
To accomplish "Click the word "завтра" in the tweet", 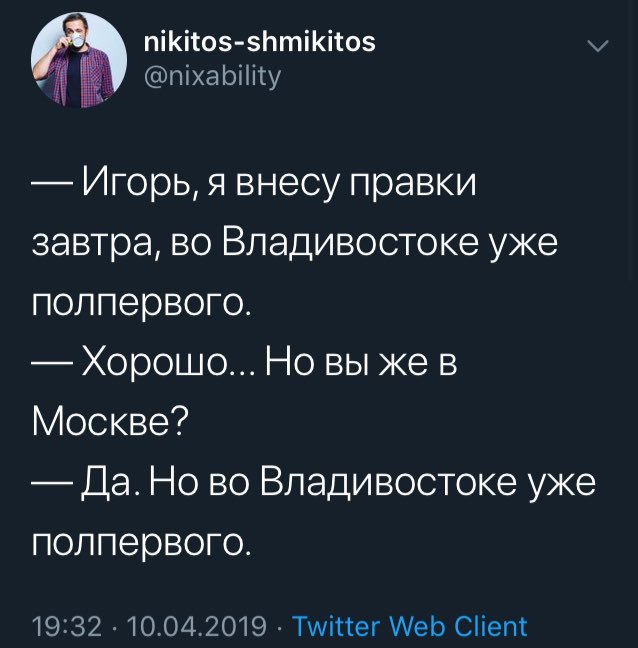I will 89,245.
